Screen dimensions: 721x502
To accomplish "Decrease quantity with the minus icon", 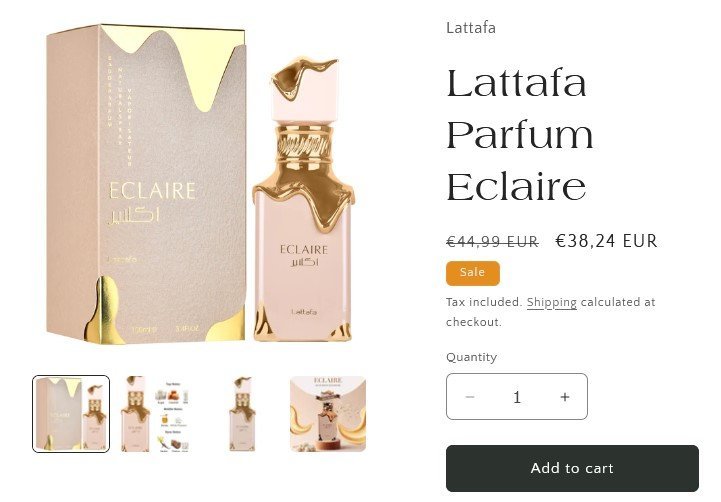I will [x=470, y=397].
